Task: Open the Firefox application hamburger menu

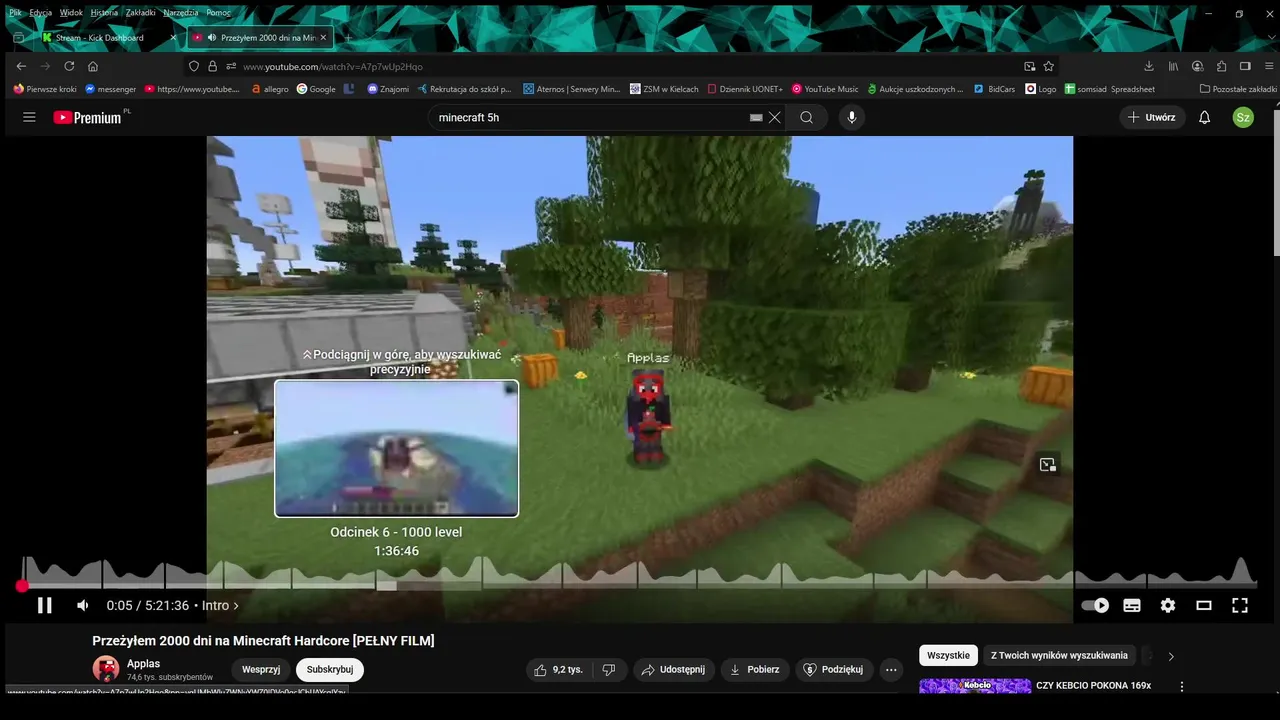Action: click(1269, 66)
